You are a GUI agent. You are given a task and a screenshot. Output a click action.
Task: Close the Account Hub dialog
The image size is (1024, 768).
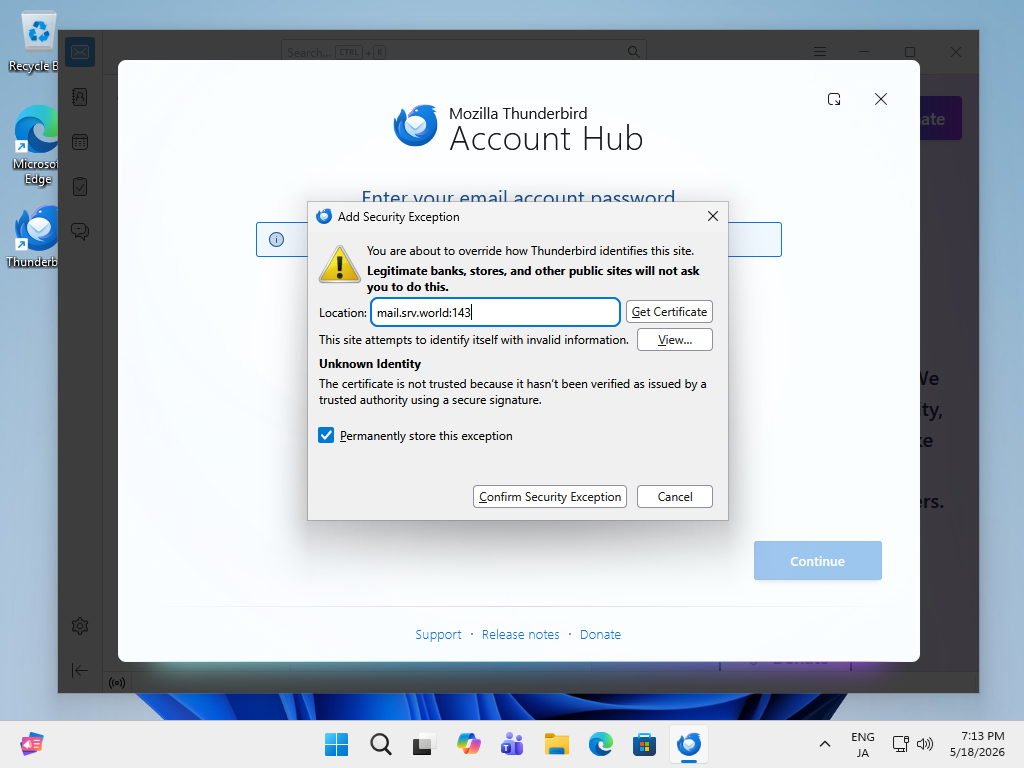(x=881, y=99)
